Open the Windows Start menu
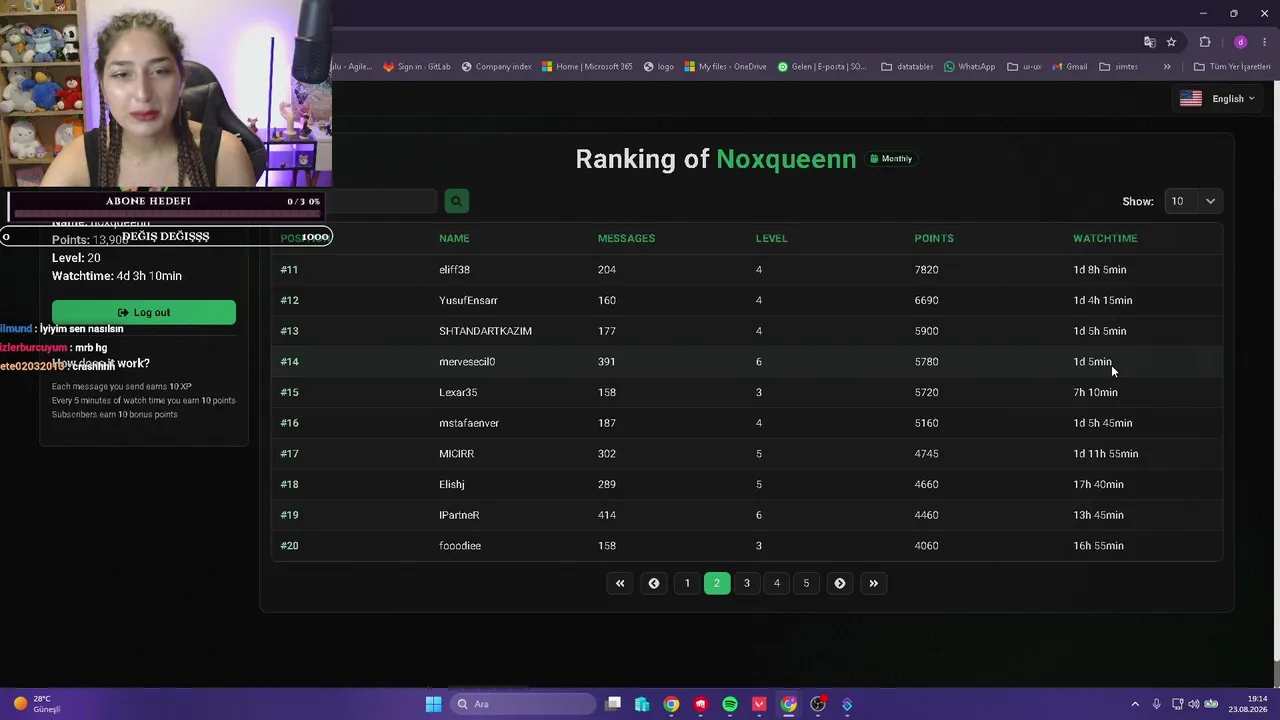This screenshot has height=720, width=1280. (x=433, y=704)
